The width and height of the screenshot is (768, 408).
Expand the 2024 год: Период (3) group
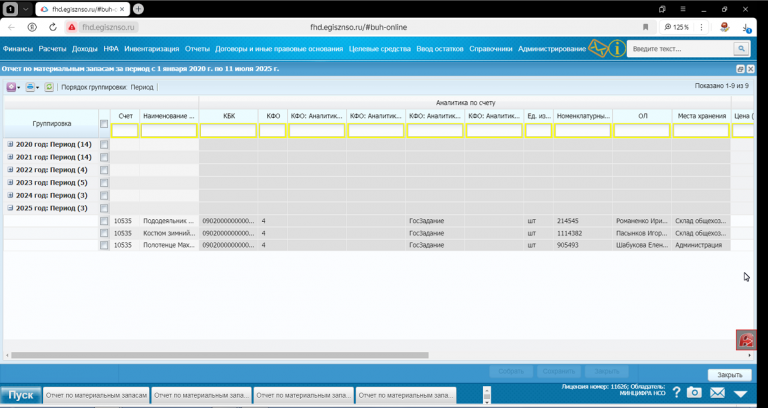pyautogui.click(x=10, y=195)
